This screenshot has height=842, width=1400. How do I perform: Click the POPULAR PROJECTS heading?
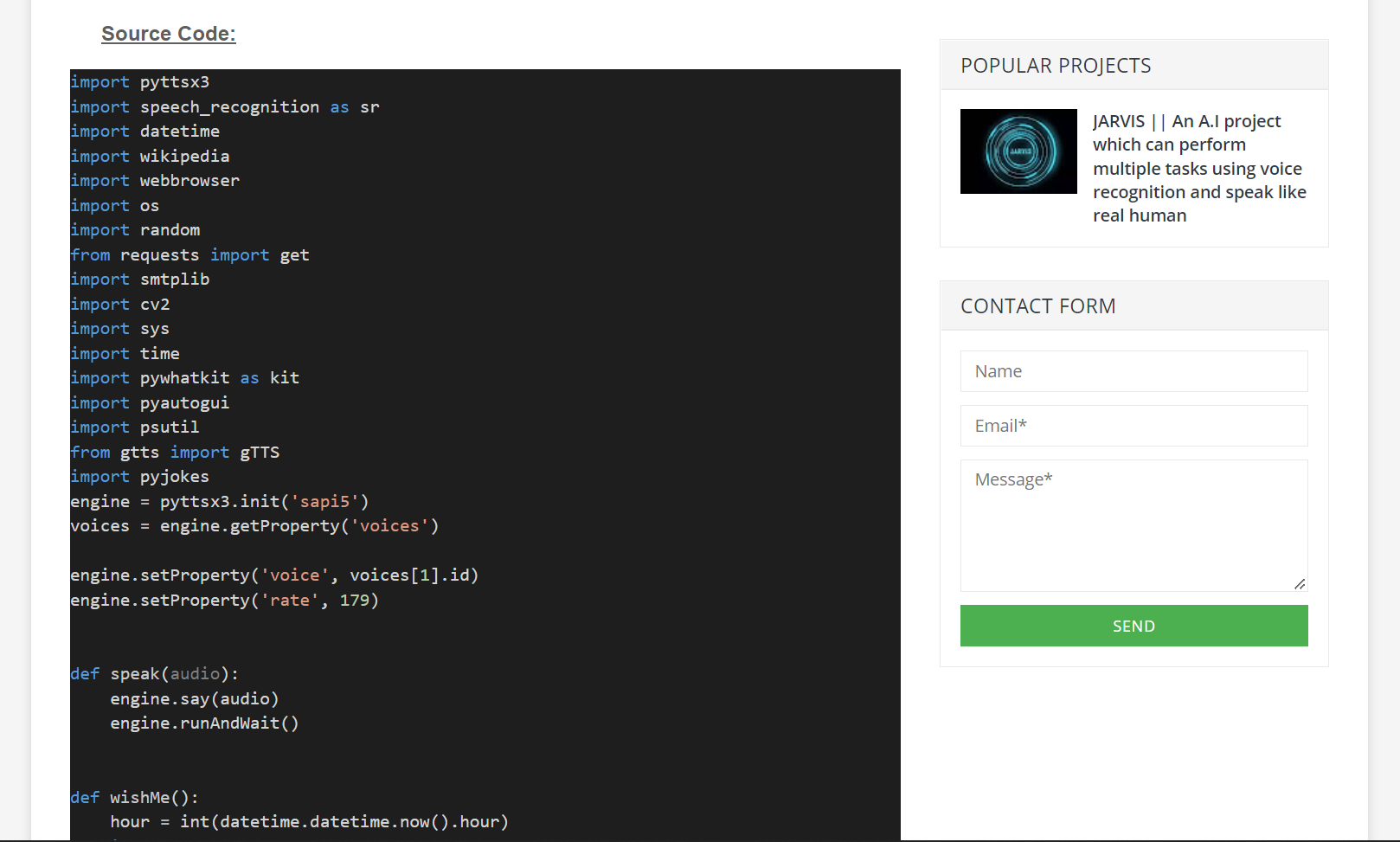1056,66
